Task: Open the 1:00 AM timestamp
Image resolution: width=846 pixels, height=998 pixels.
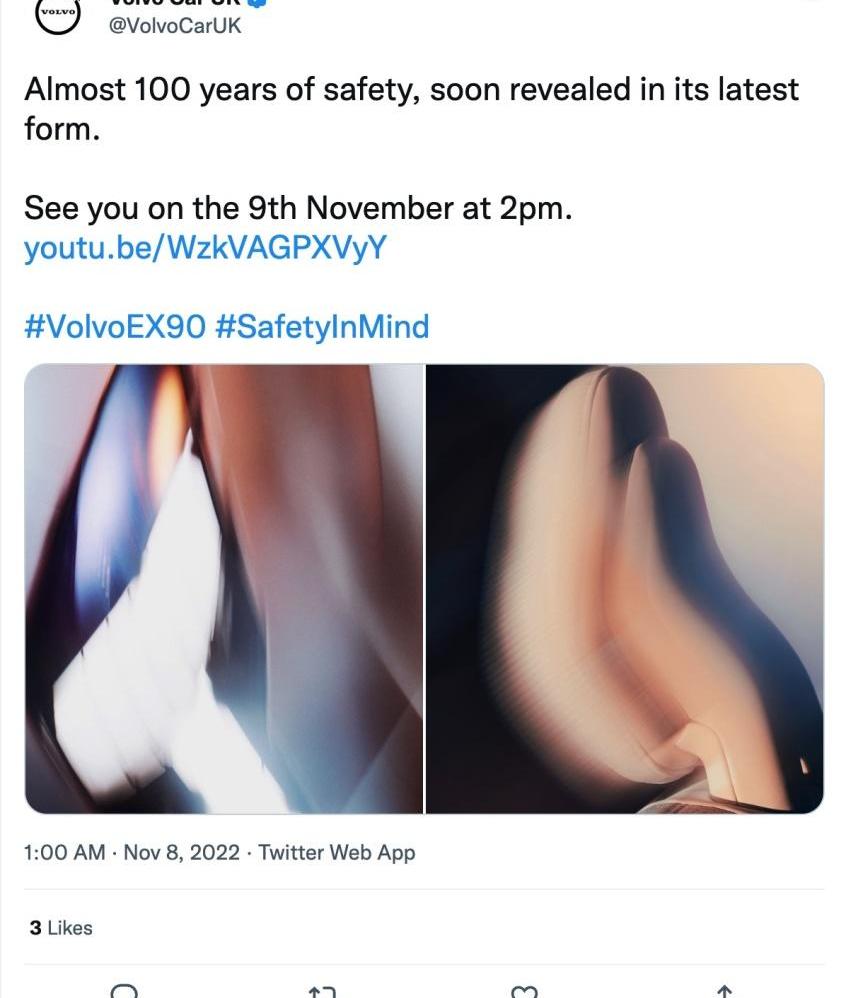Action: pos(64,852)
